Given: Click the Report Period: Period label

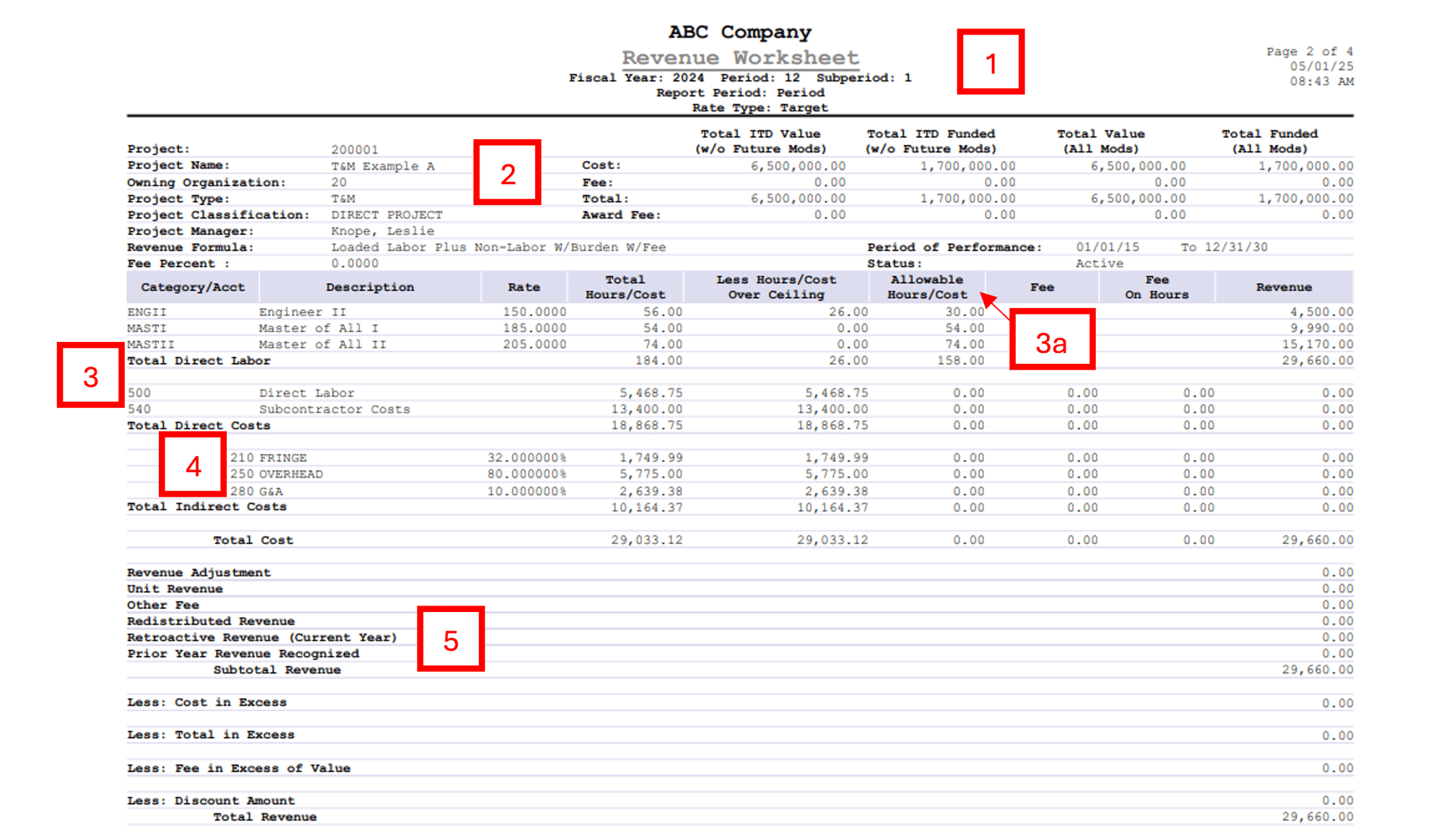Looking at the screenshot, I should [739, 92].
